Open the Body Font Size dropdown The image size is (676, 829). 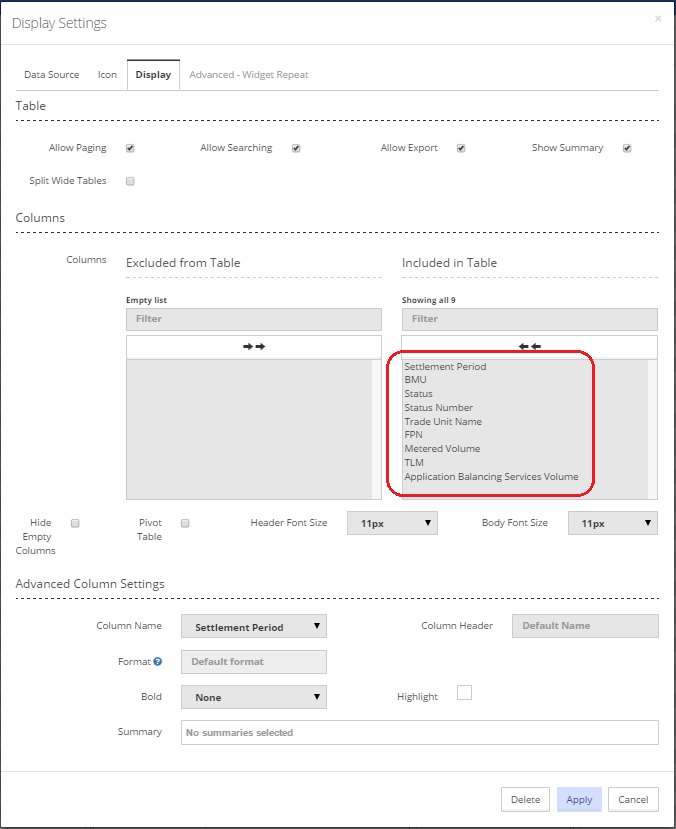click(x=613, y=523)
